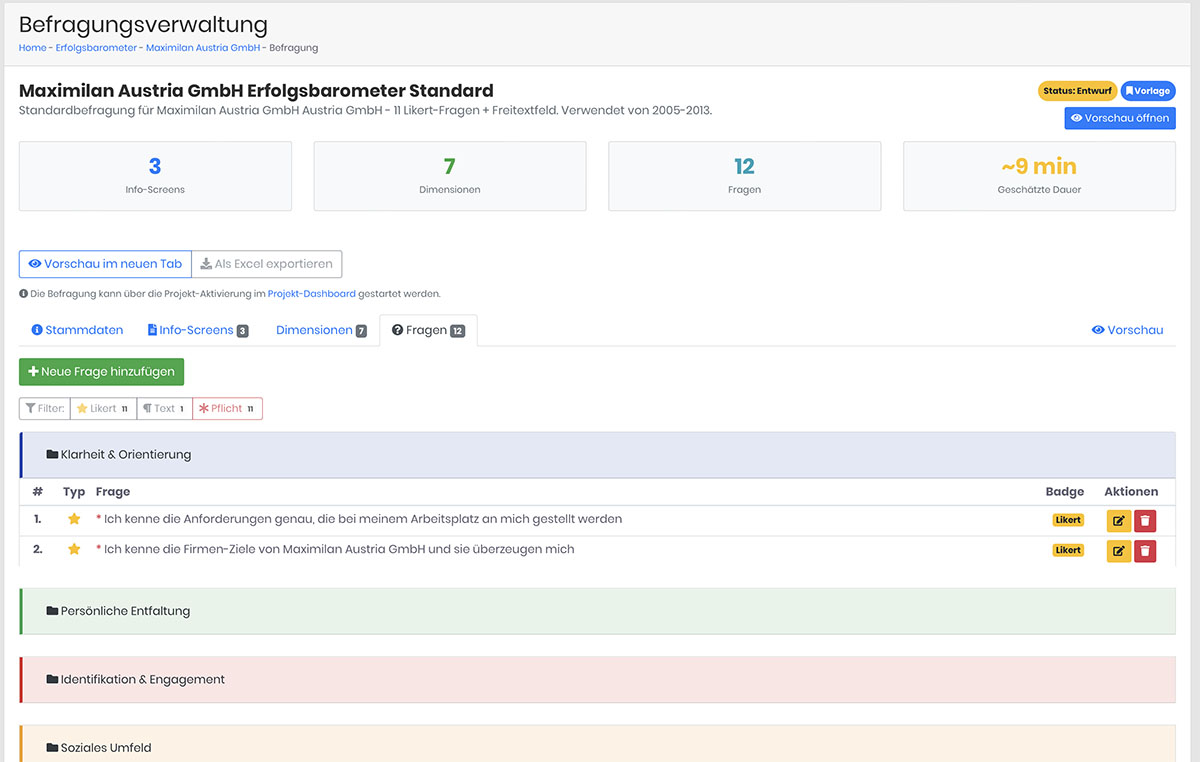The width and height of the screenshot is (1200, 762).
Task: Toggle the Pflicht filter
Action: pos(227,409)
